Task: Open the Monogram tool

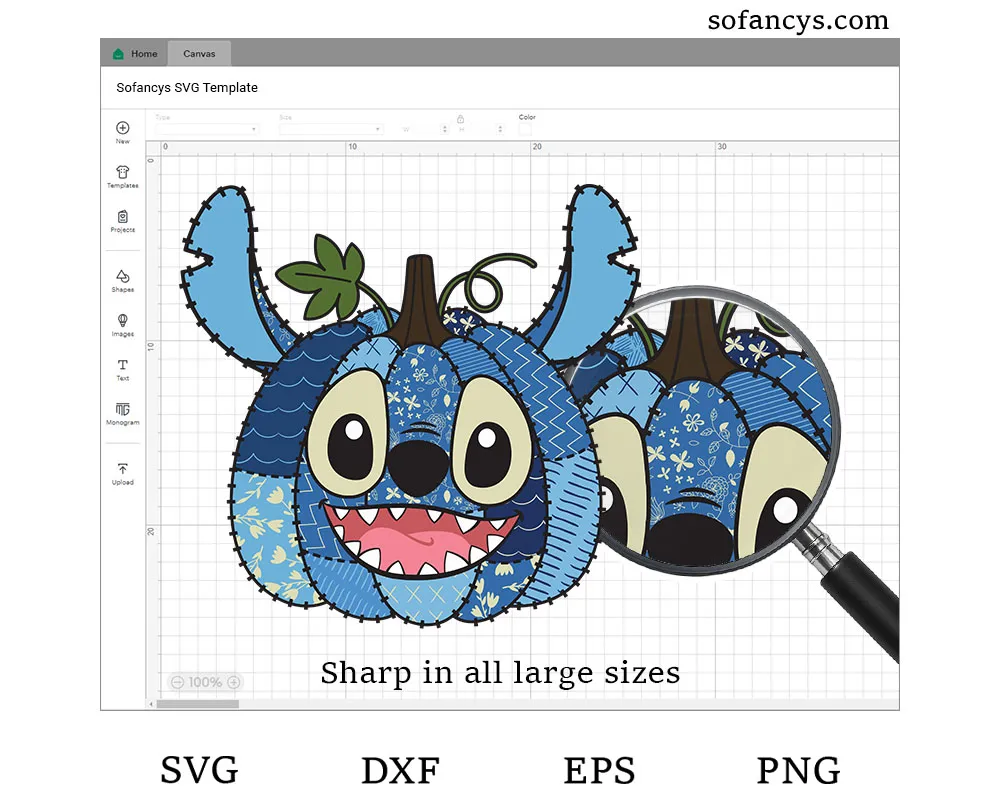Action: tap(123, 413)
